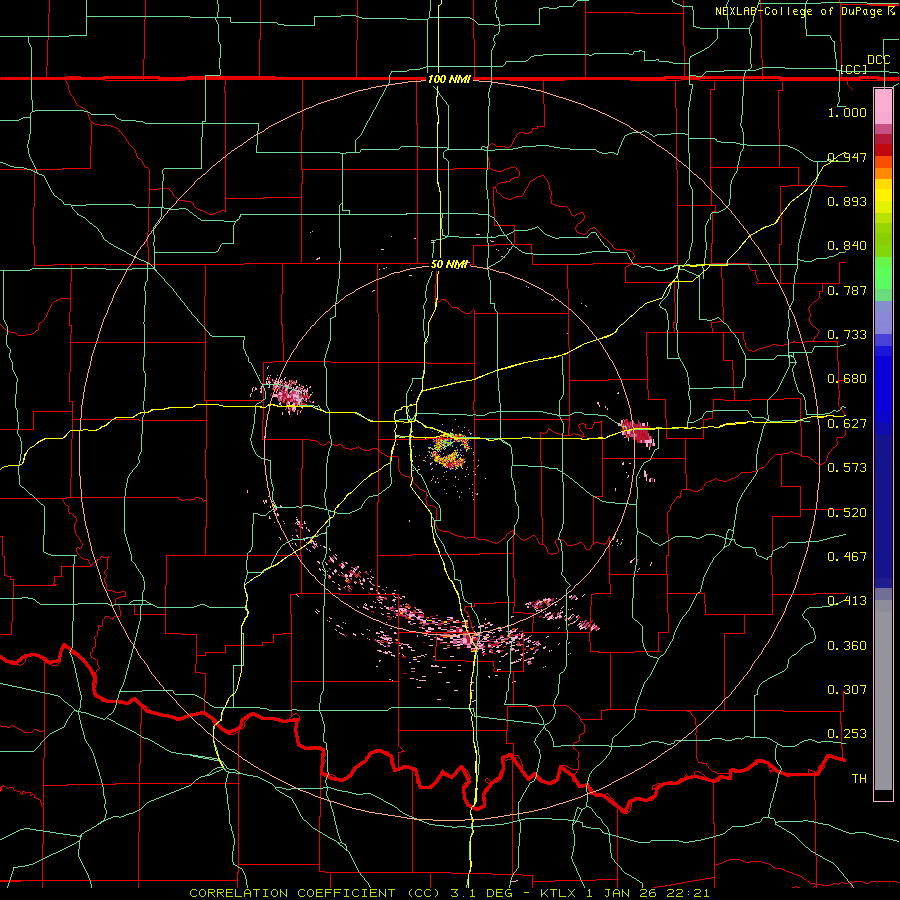Click the ring-shaped multicolor echo near radar center
This screenshot has height=900, width=900.
coord(449,451)
